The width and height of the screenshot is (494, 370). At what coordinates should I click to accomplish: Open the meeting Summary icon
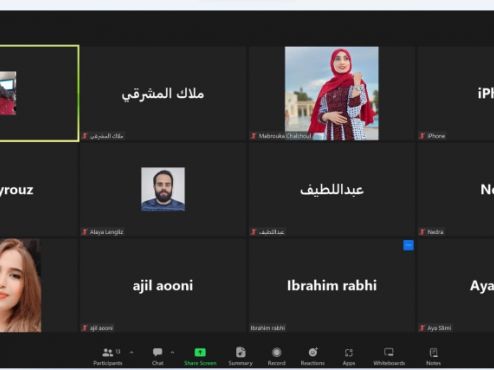[x=240, y=352]
